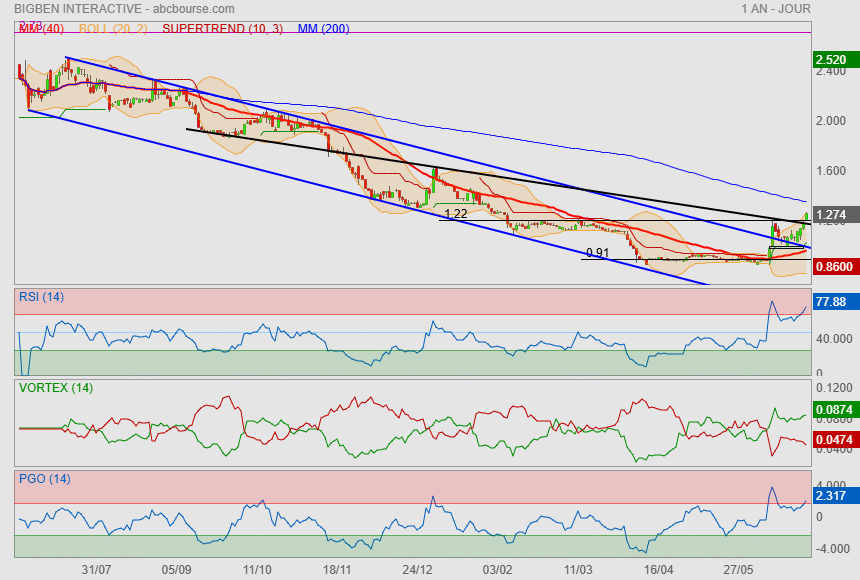
Task: Click the green 0.0874 Vortex value tag
Action: 834,409
